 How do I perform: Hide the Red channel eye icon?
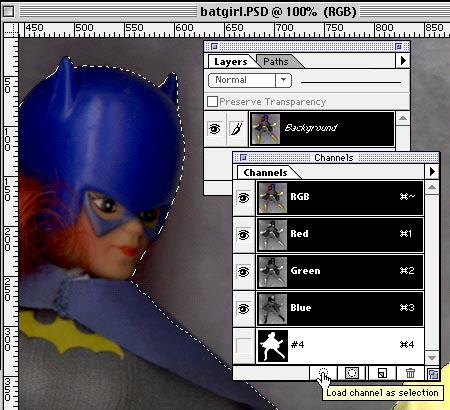click(243, 235)
